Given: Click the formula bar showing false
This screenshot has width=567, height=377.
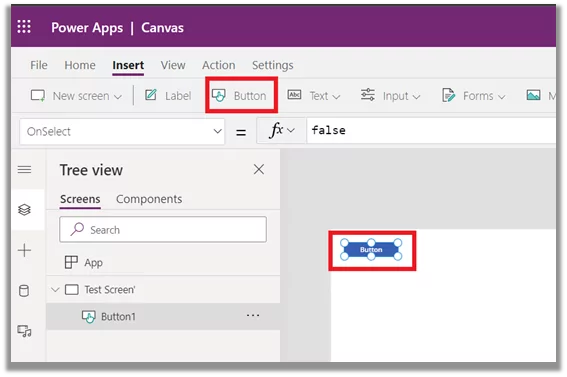Looking at the screenshot, I should (430, 130).
